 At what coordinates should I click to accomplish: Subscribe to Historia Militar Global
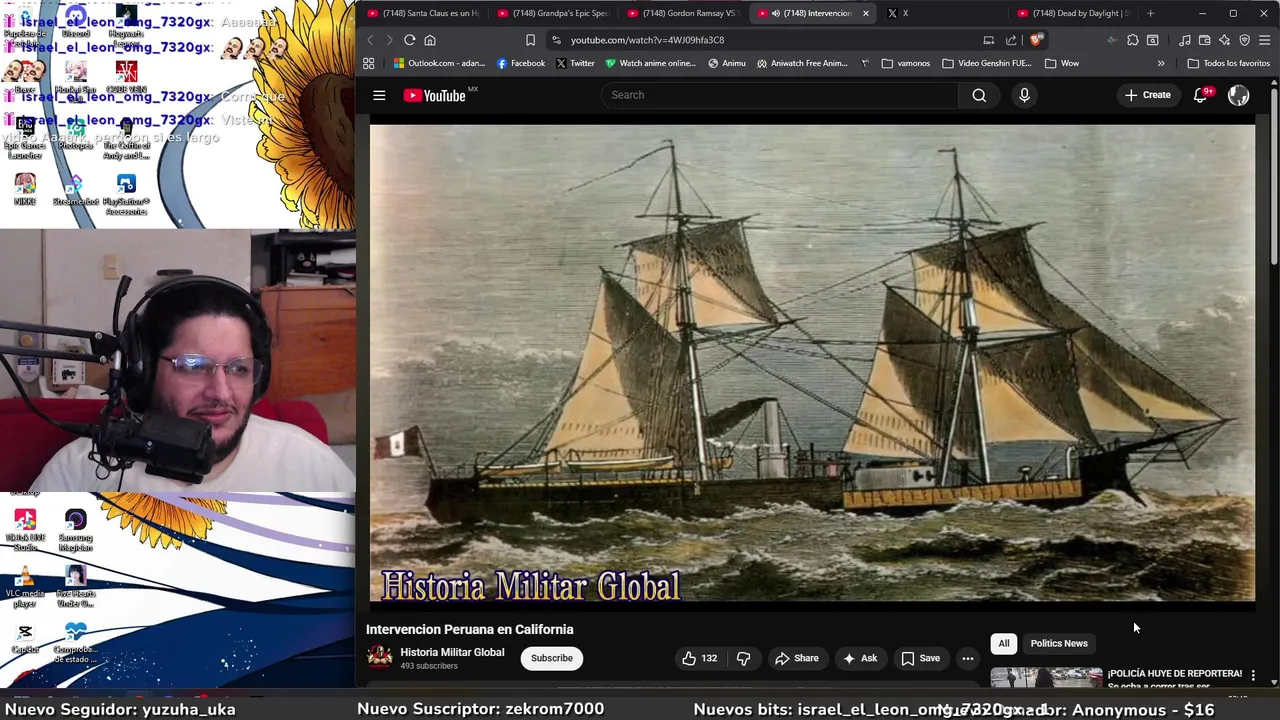552,658
